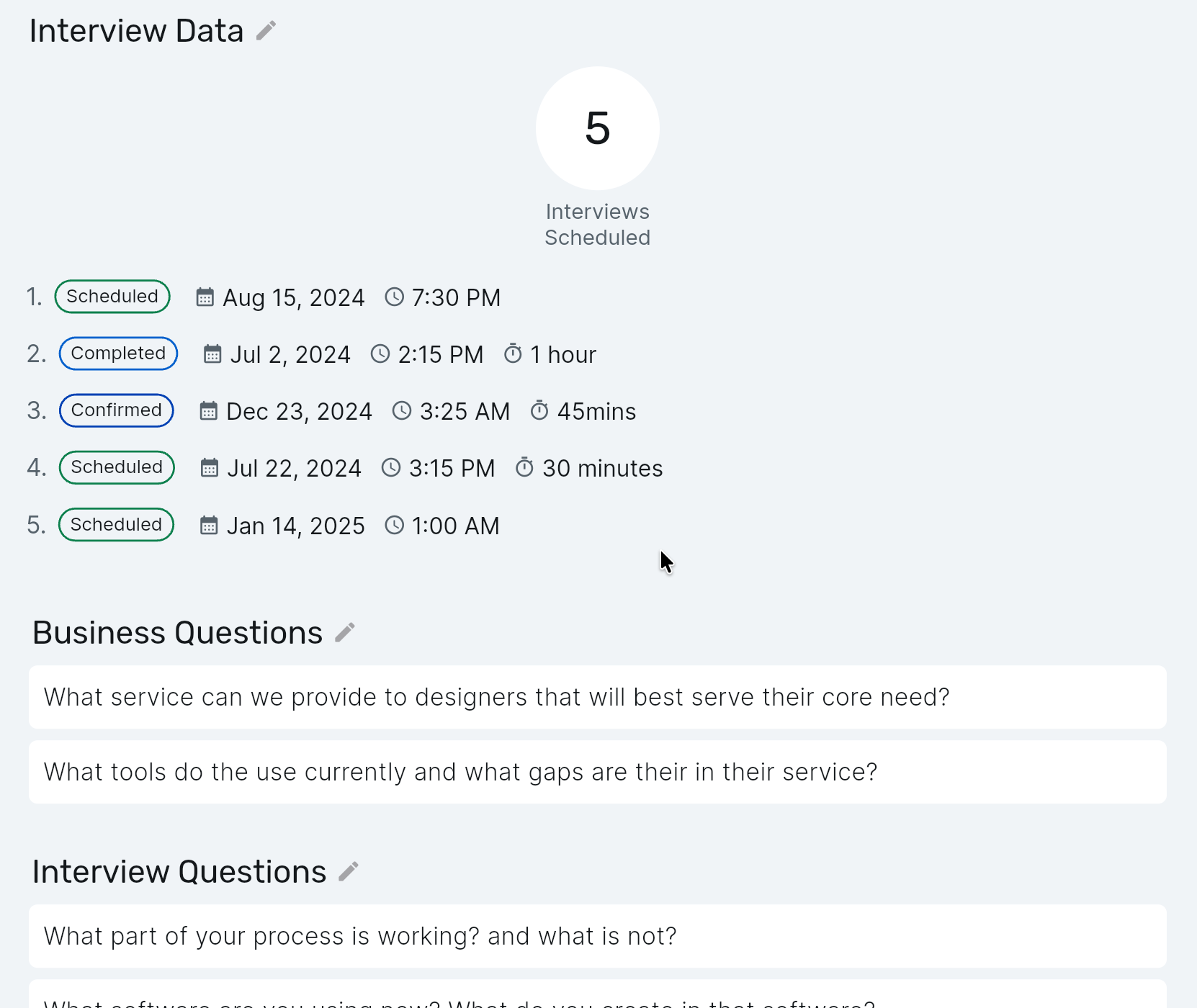Click the Jul 22, 2024 date text

pyautogui.click(x=294, y=469)
